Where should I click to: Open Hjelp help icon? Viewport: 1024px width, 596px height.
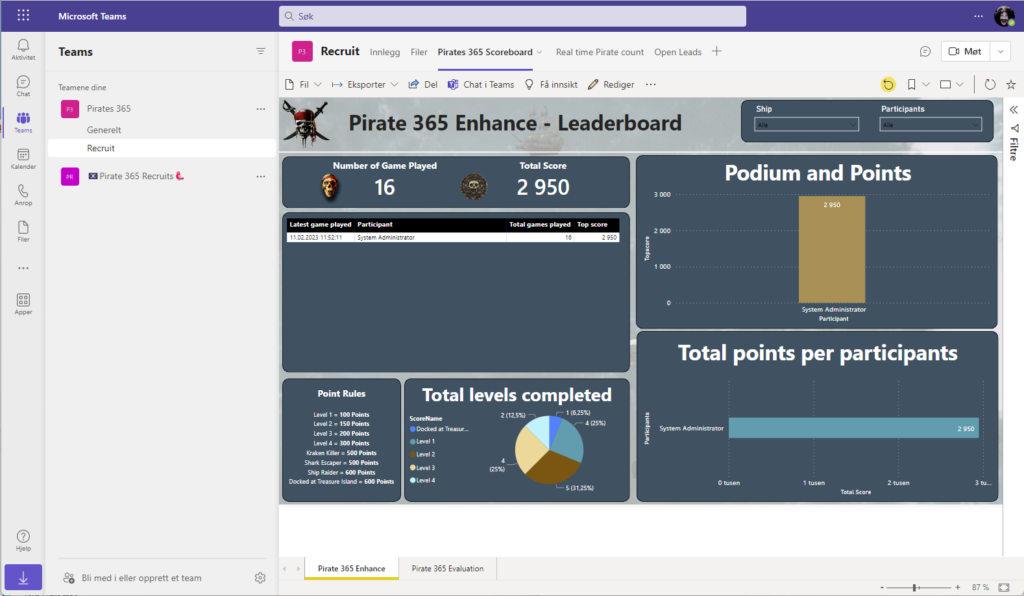click(23, 541)
